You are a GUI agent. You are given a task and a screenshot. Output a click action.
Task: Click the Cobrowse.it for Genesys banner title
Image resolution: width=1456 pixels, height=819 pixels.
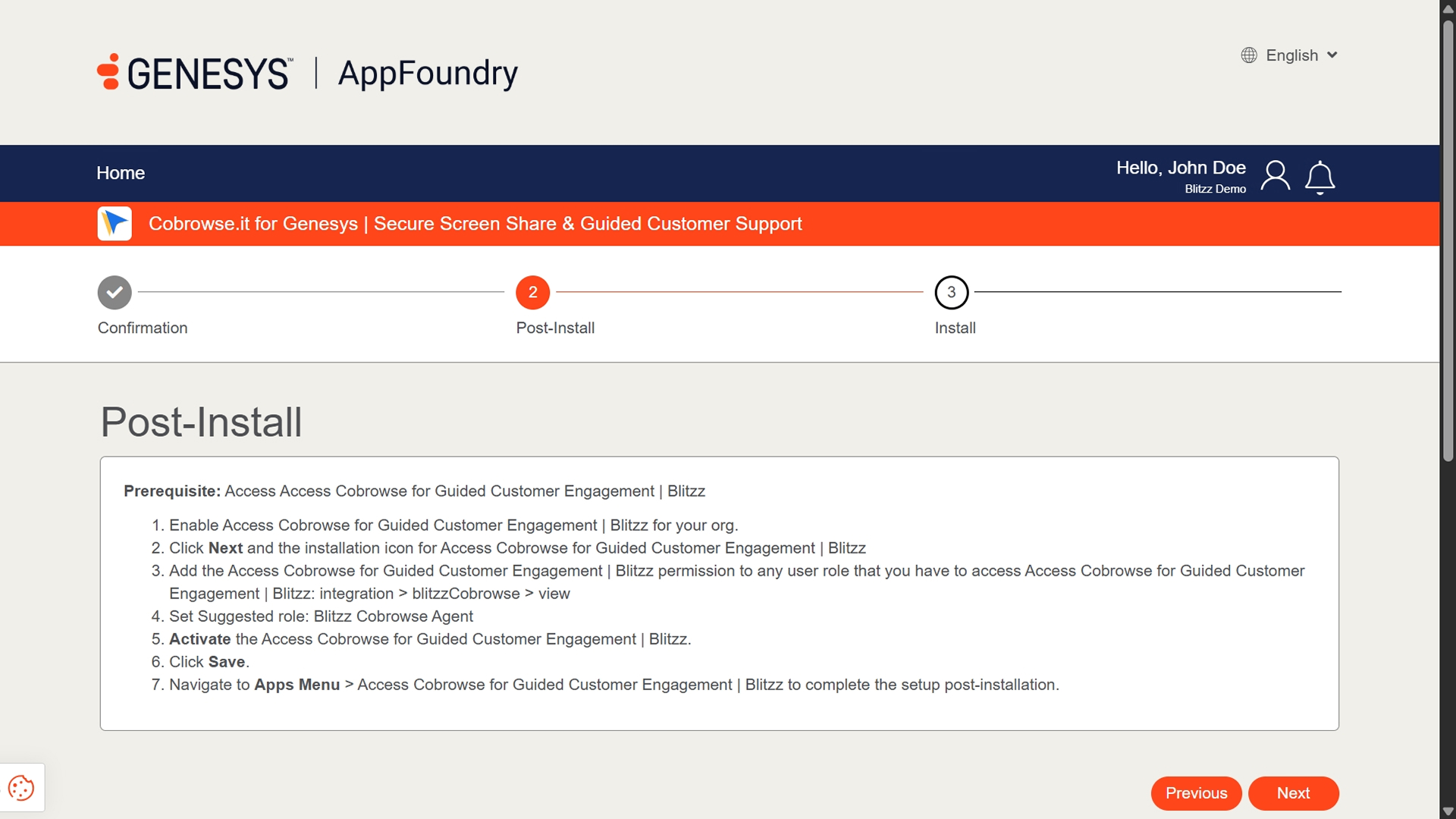pos(475,224)
